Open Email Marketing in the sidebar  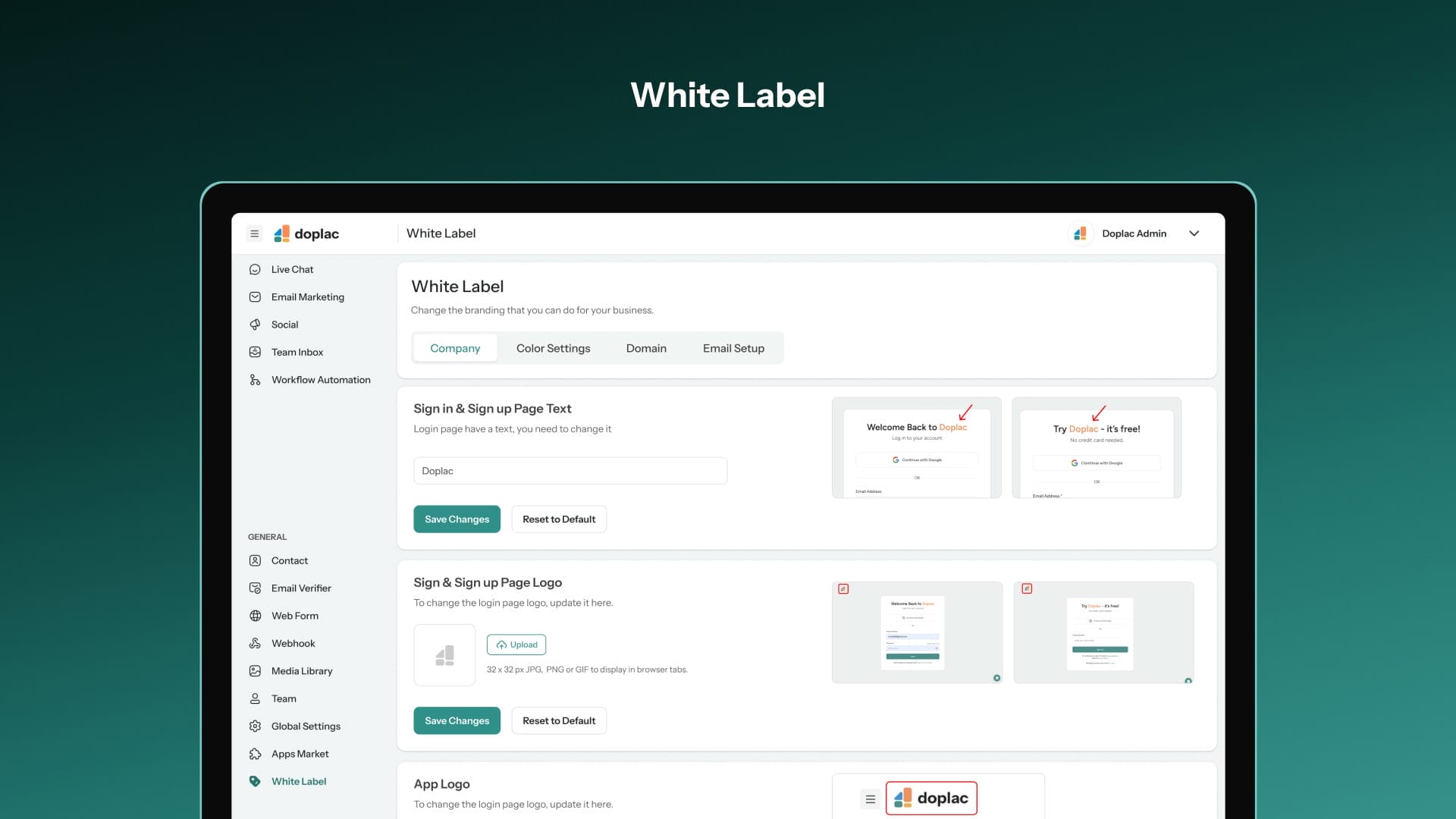(x=307, y=297)
